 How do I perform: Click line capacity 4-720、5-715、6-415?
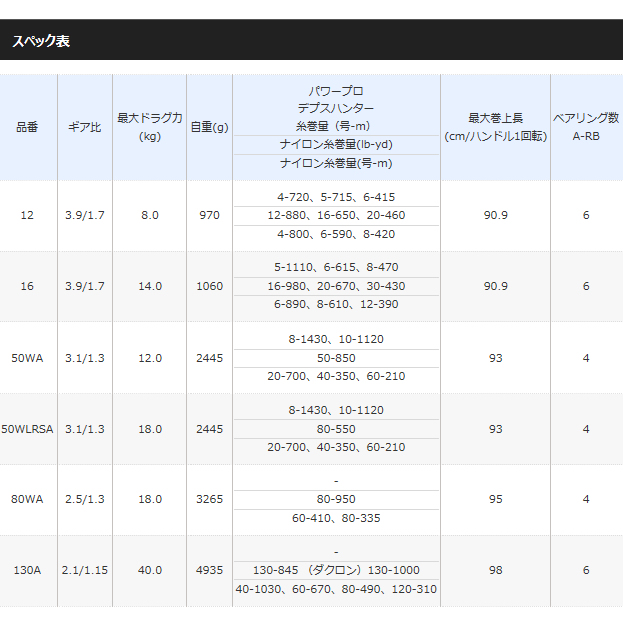point(336,197)
